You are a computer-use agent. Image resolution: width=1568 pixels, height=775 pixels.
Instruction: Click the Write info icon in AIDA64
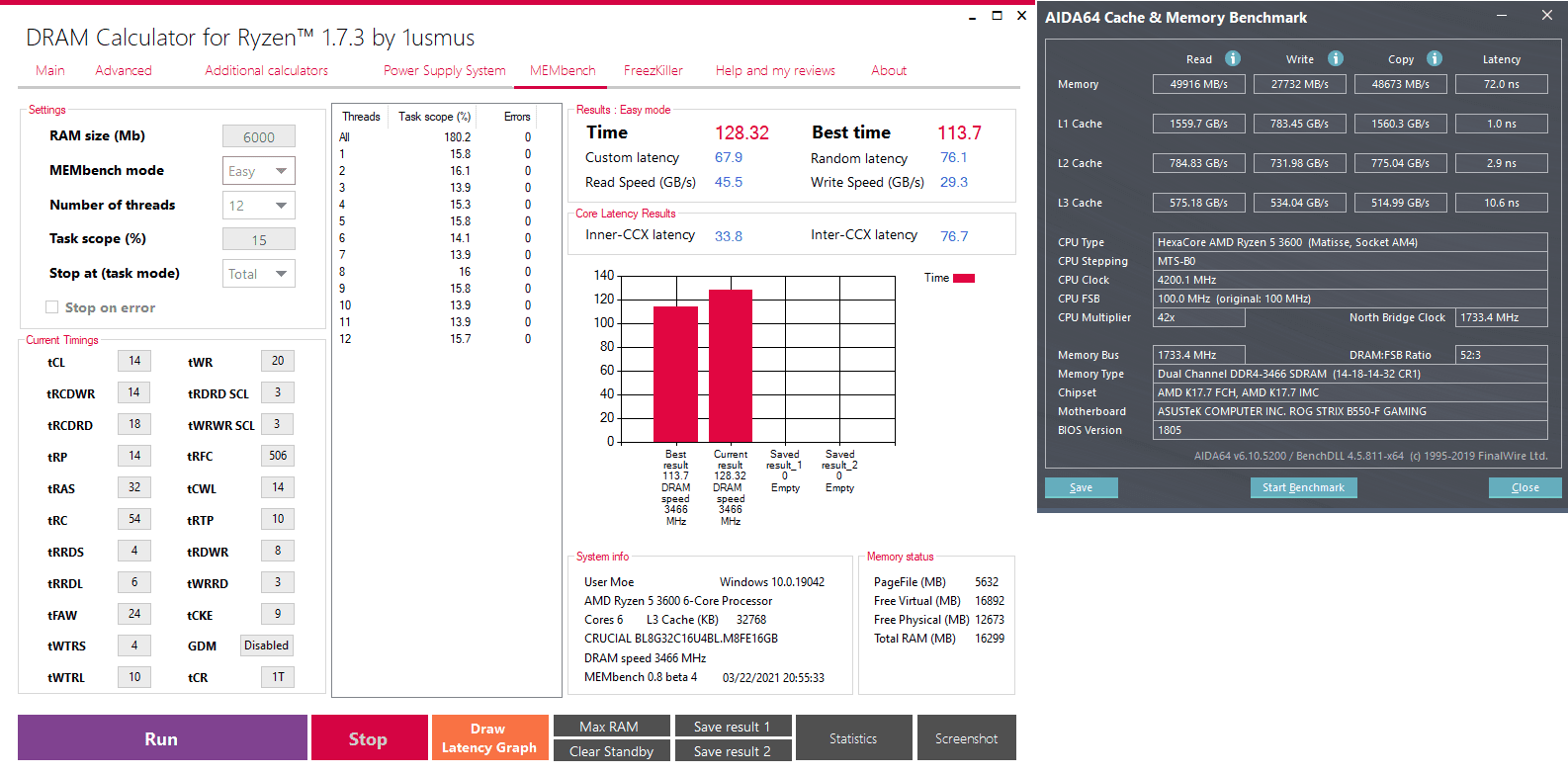[1336, 58]
